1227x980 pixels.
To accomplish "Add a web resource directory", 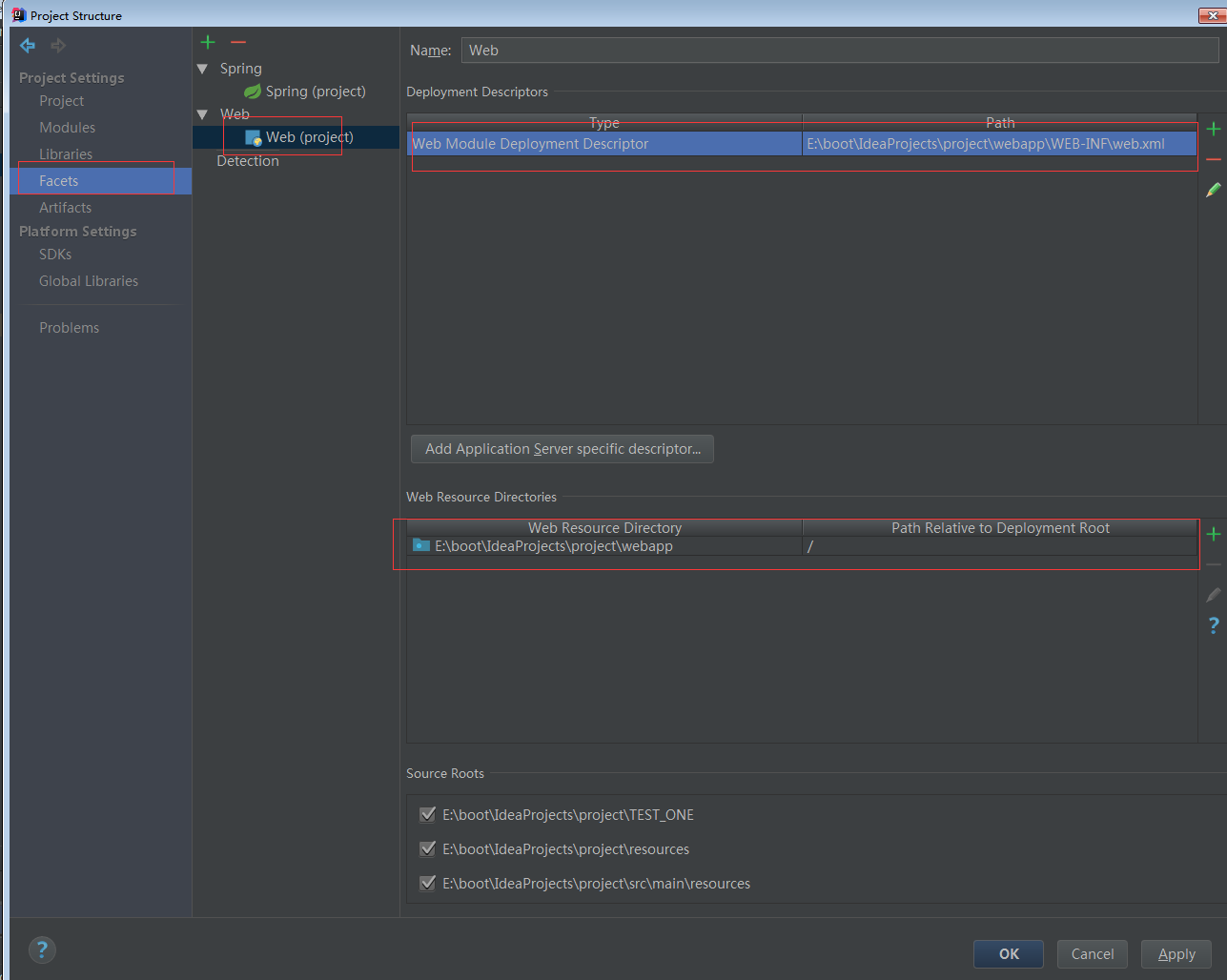I will click(x=1213, y=534).
